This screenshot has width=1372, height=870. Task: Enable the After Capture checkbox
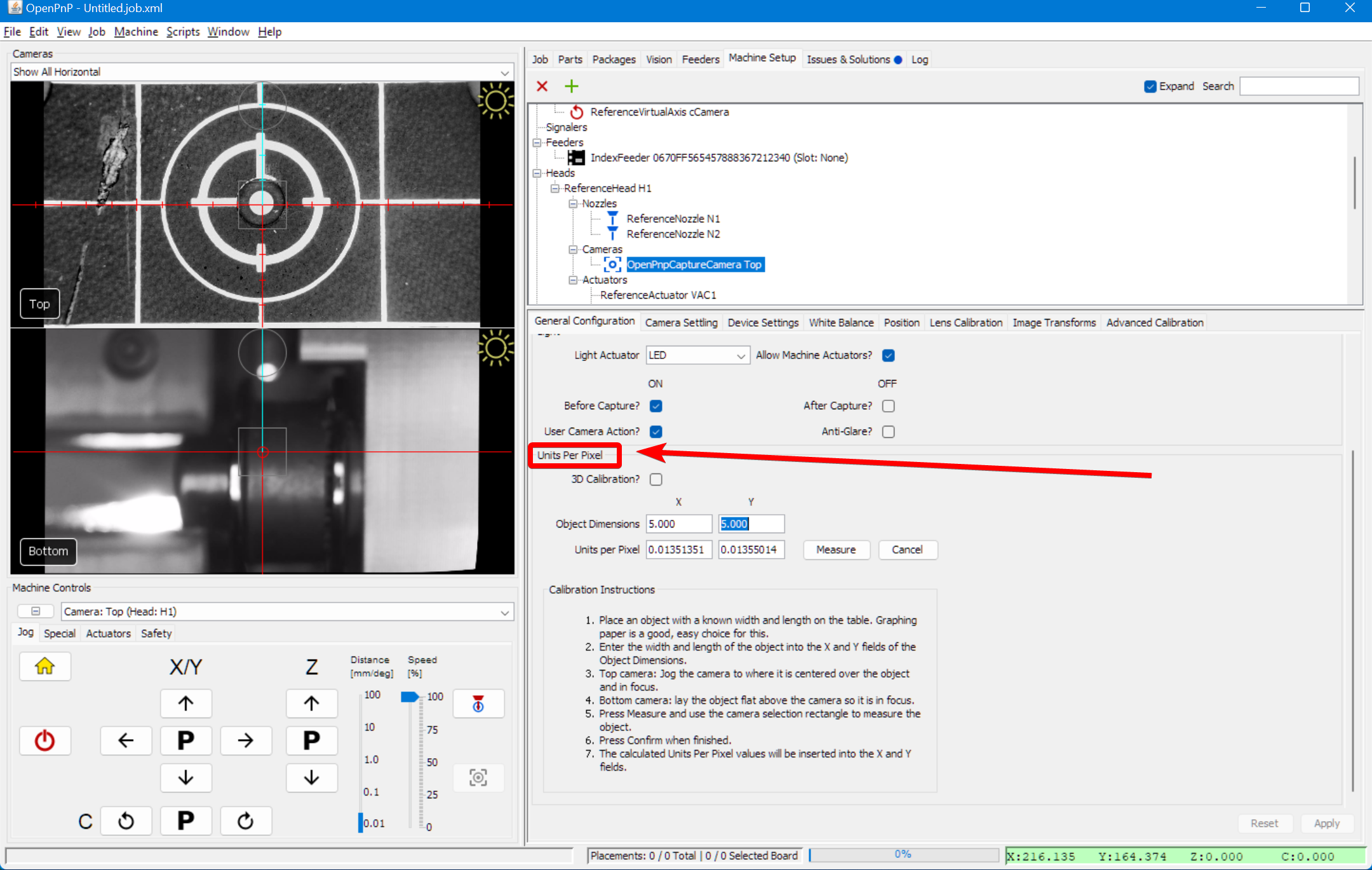887,405
